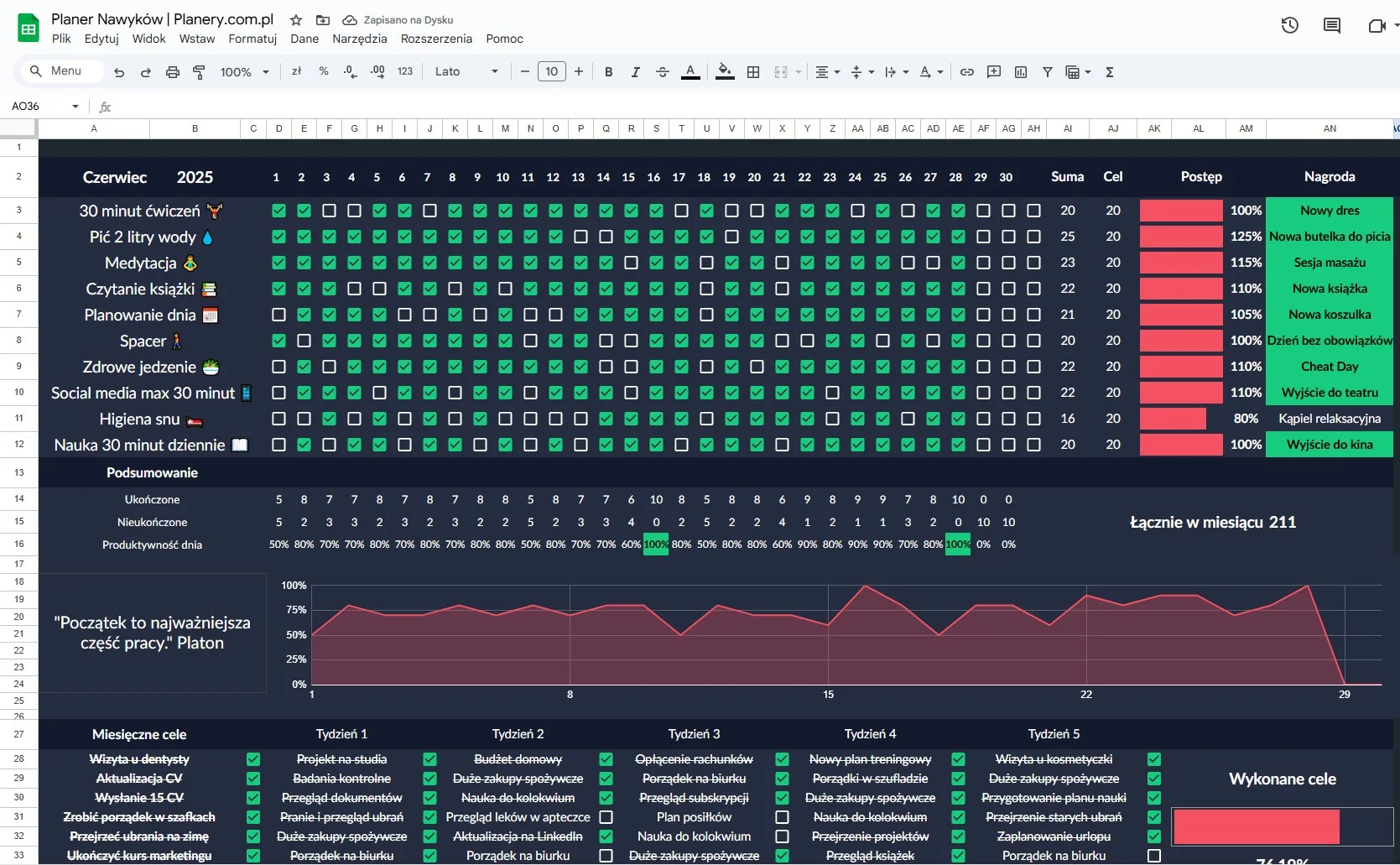Check the Plan posiłków checkbox in Tydzień 3

[782, 817]
